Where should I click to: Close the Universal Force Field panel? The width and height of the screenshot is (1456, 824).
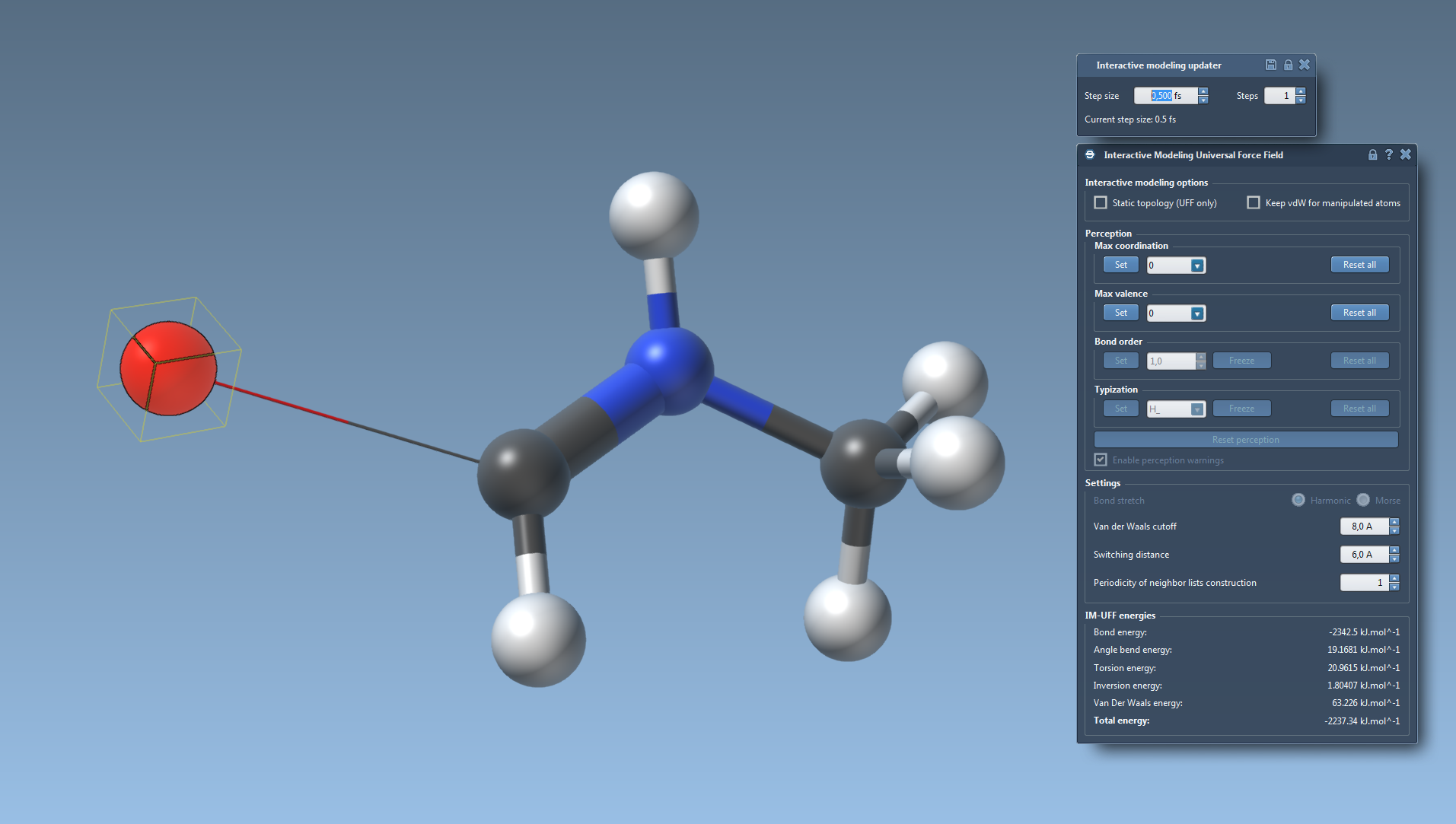(x=1405, y=154)
